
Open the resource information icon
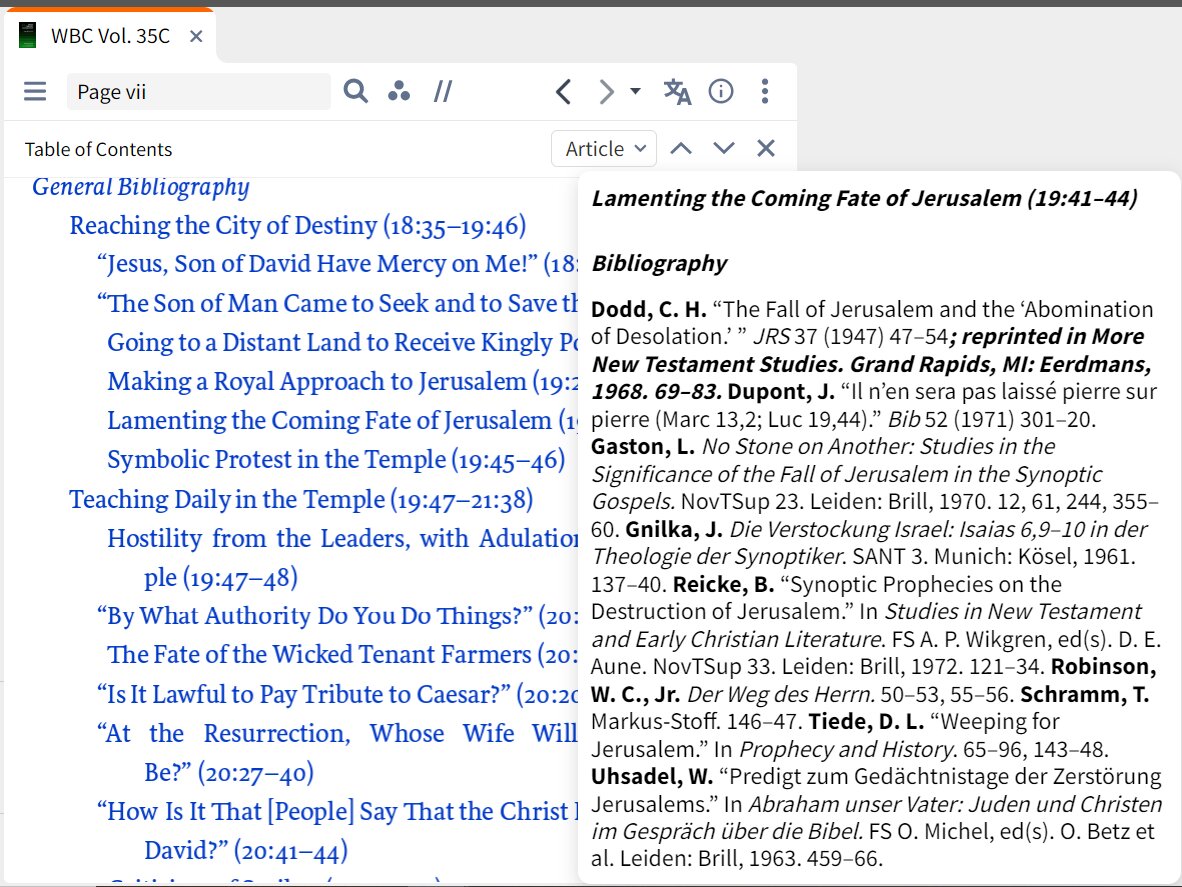pyautogui.click(x=721, y=92)
